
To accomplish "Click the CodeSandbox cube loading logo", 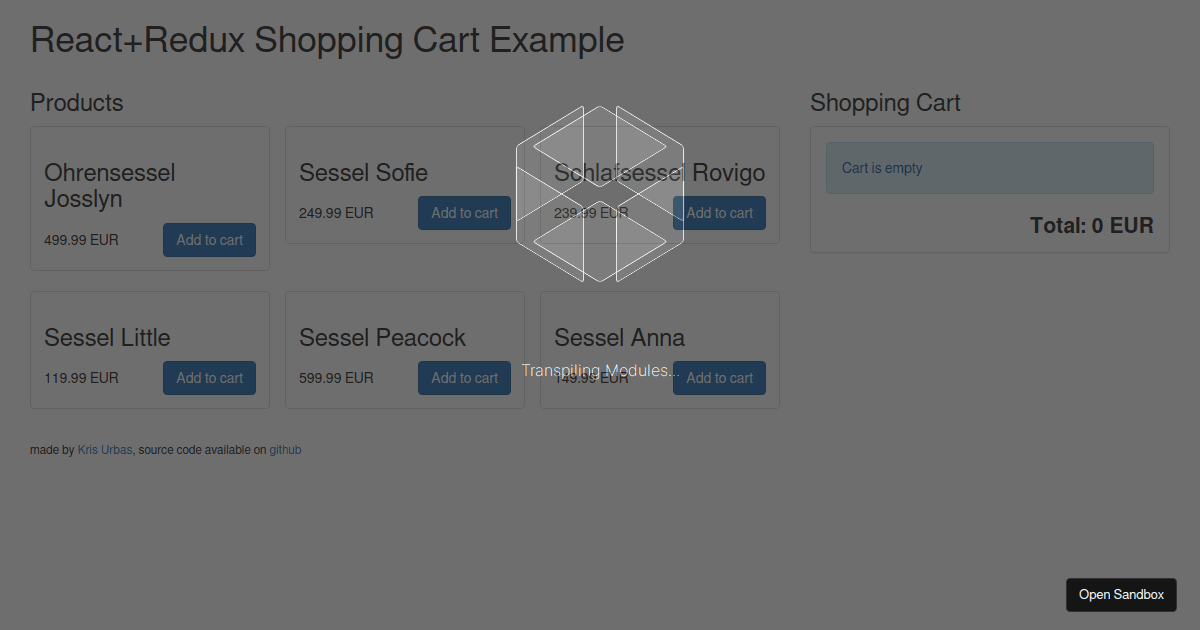I will (x=600, y=194).
